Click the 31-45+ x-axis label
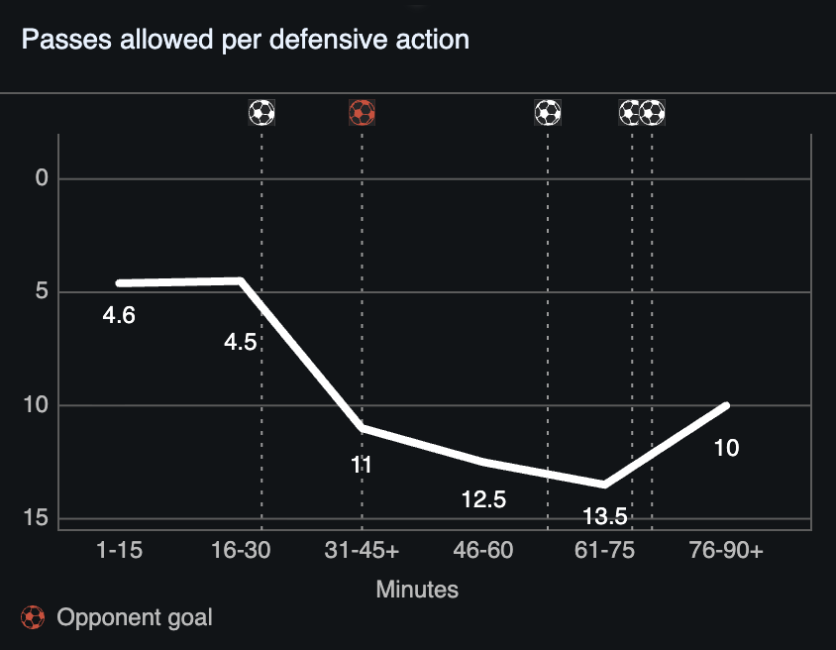This screenshot has width=836, height=650. pyautogui.click(x=362, y=553)
